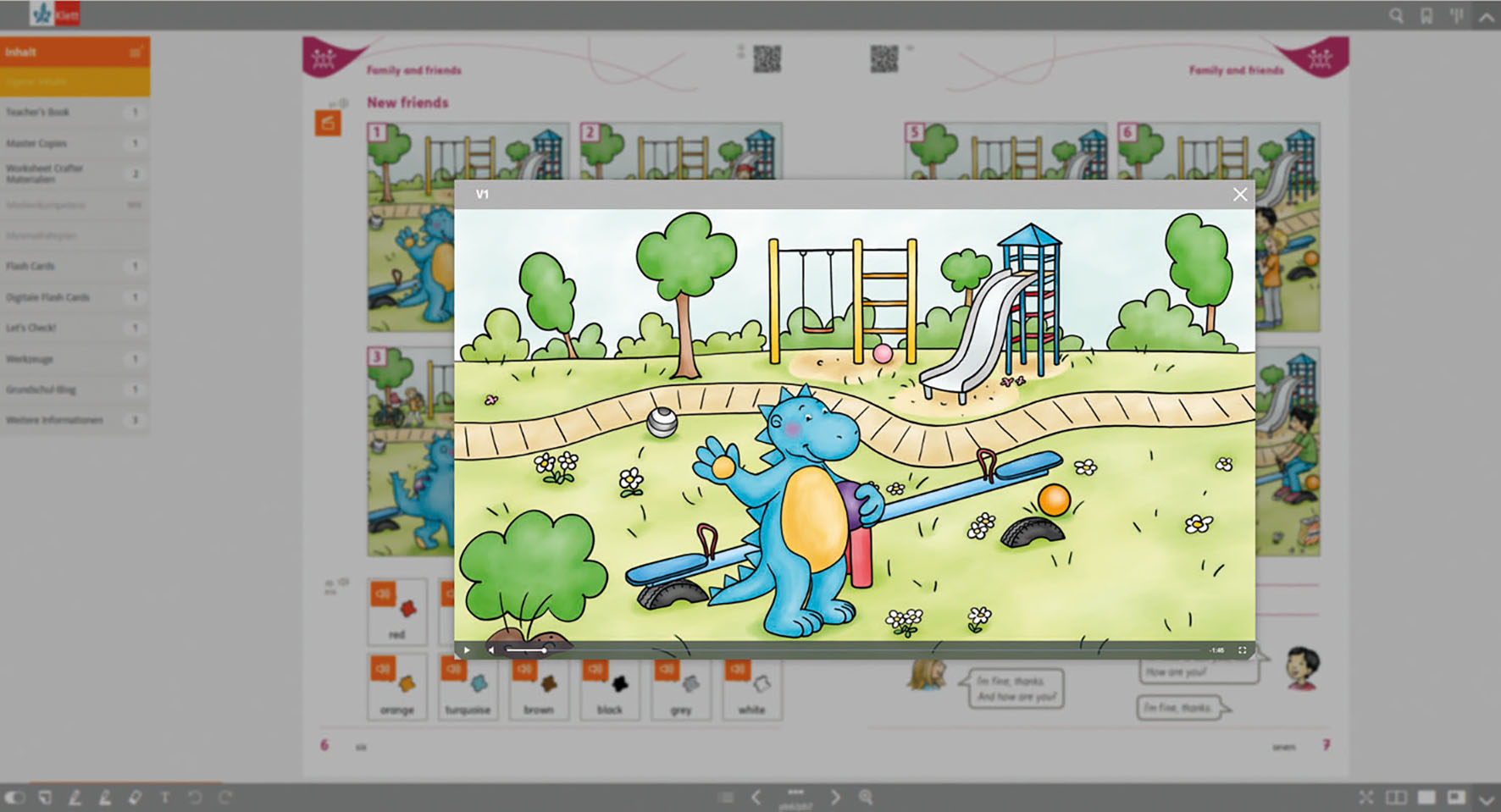Screen dimensions: 1501x812
Task: Switch to single-page view
Action: (1426, 798)
